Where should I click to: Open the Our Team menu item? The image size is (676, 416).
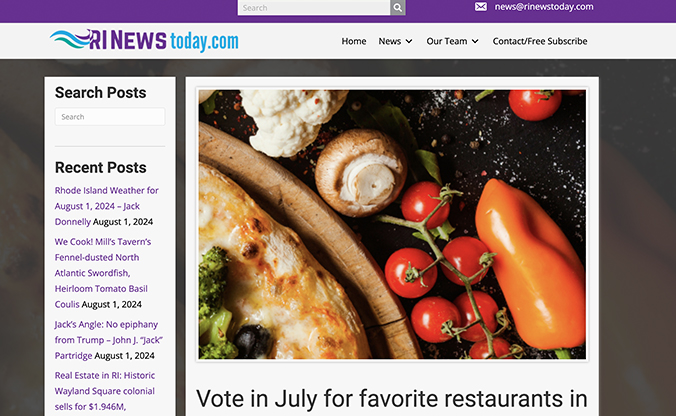coord(447,41)
